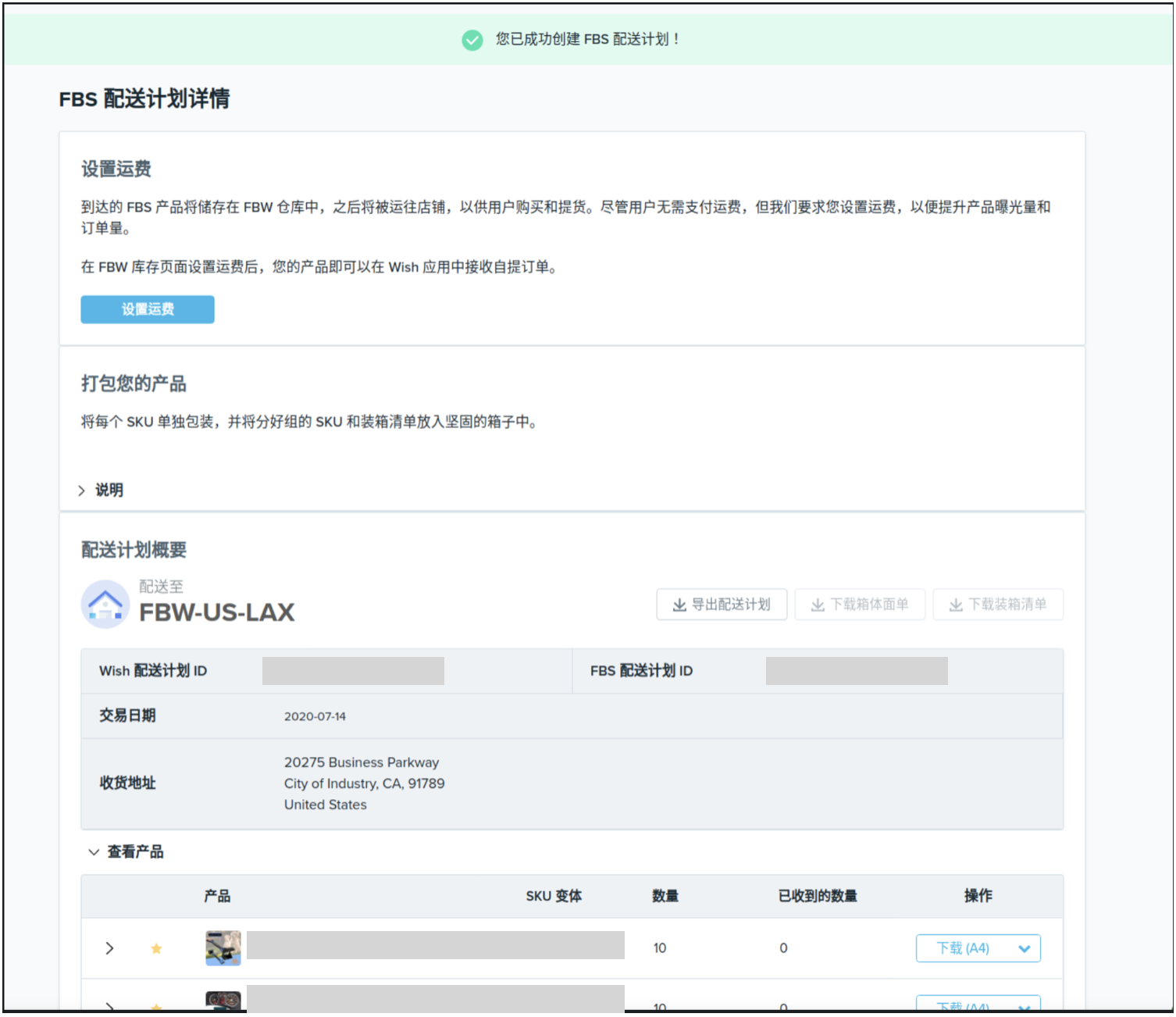Click the 打包您的产品 section heading
Image resolution: width=1176 pixels, height=1017 pixels.
(134, 384)
